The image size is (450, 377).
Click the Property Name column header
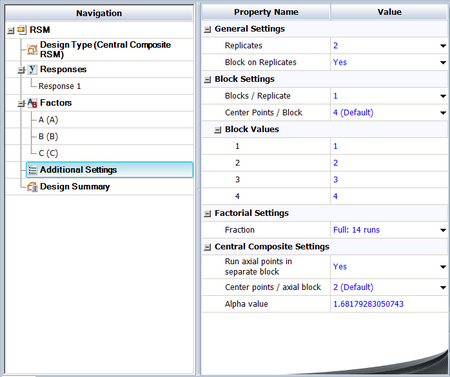pyautogui.click(x=266, y=12)
